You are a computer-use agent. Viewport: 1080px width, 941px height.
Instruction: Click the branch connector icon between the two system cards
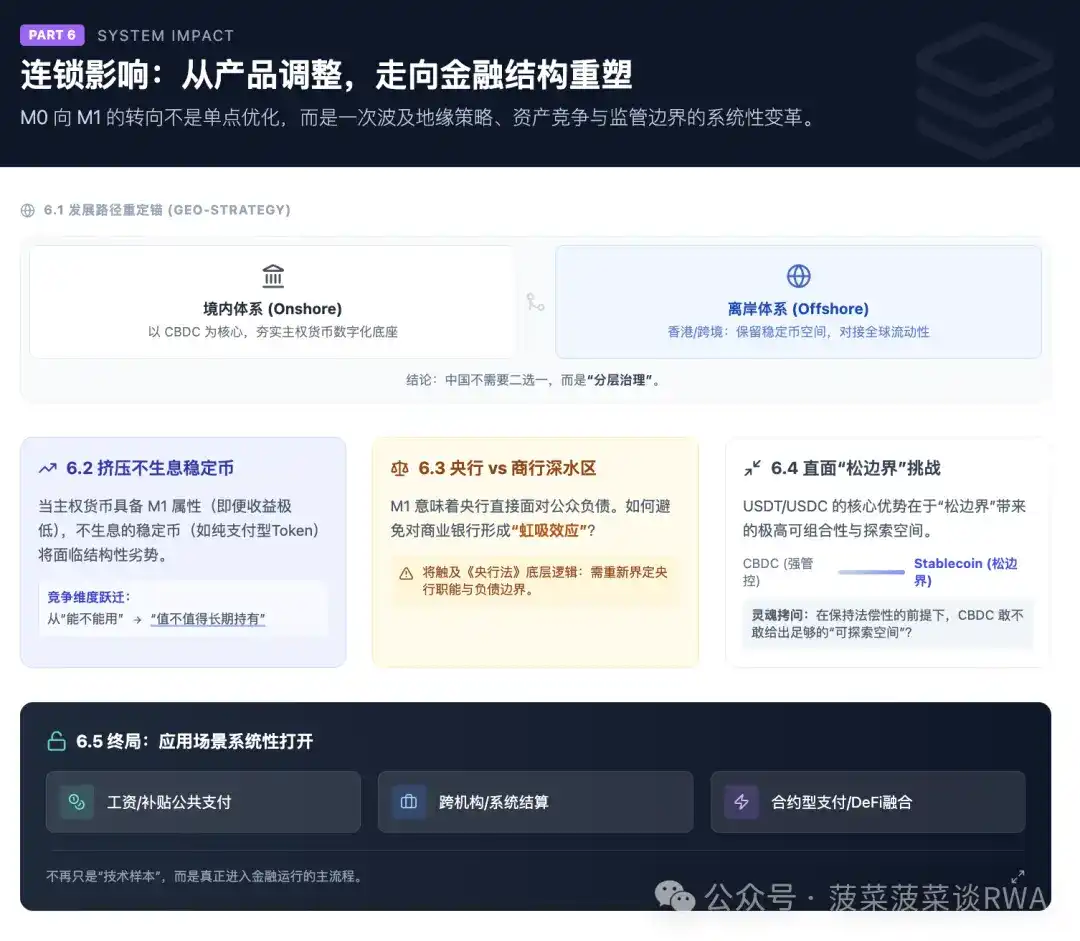[x=536, y=302]
